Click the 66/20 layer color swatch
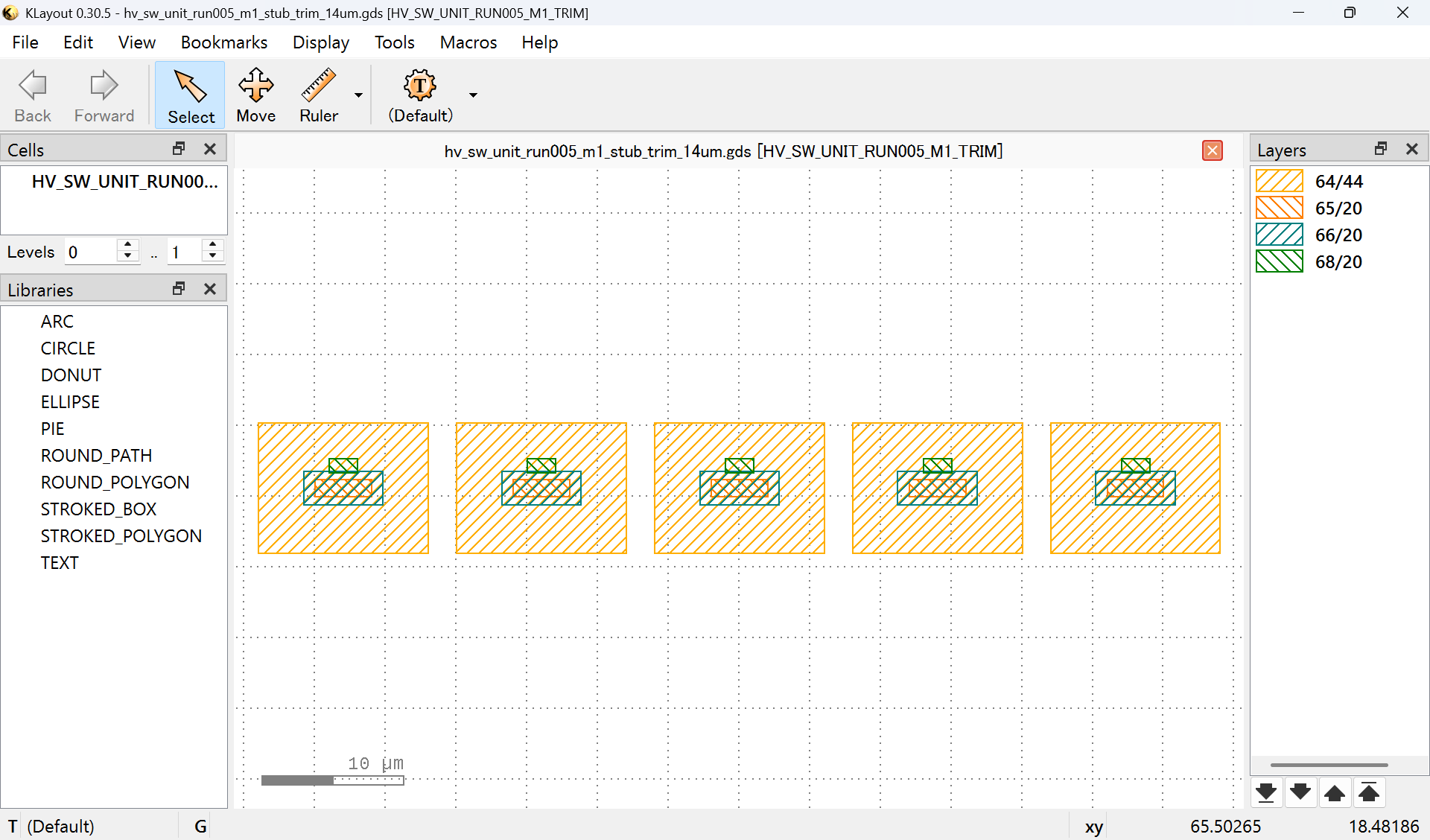Image resolution: width=1430 pixels, height=840 pixels. [x=1279, y=235]
